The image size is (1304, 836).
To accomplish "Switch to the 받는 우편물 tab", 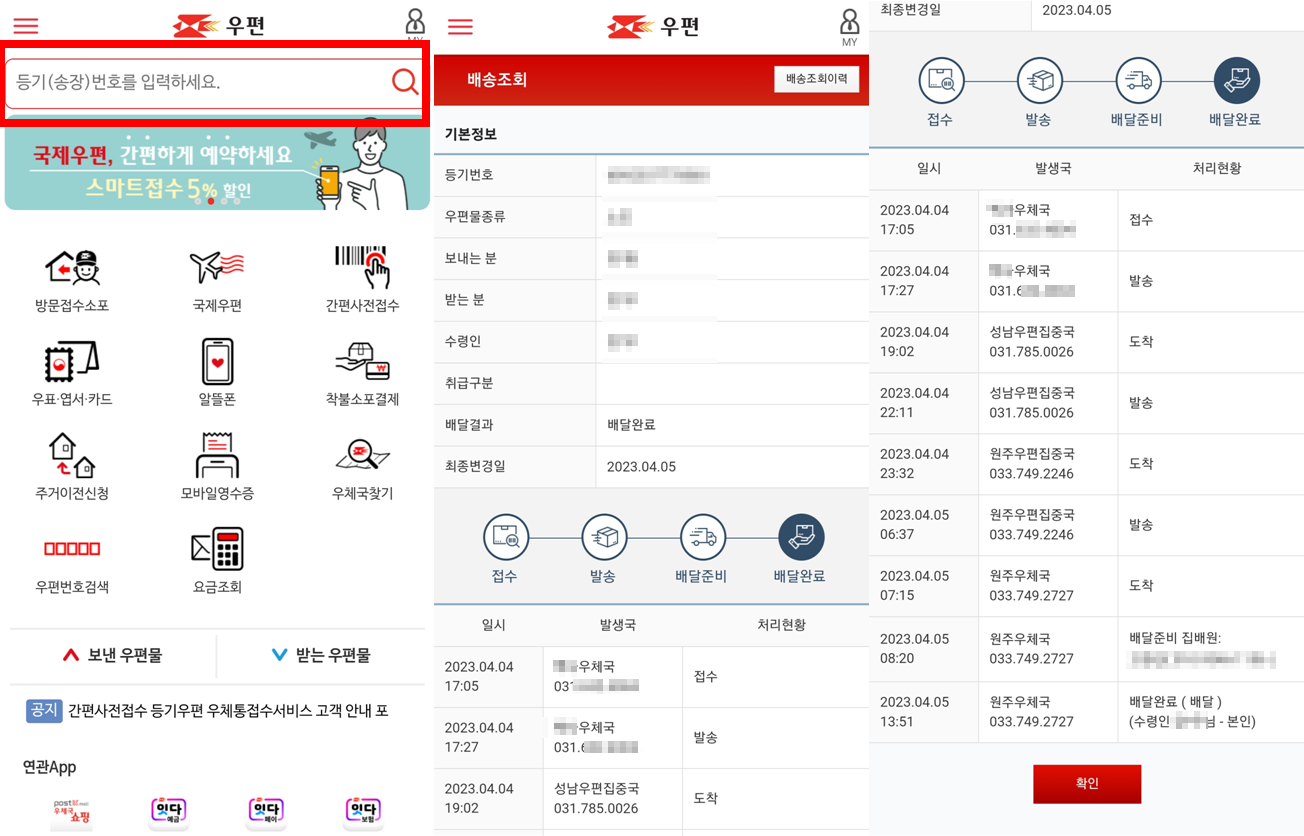I will click(323, 657).
